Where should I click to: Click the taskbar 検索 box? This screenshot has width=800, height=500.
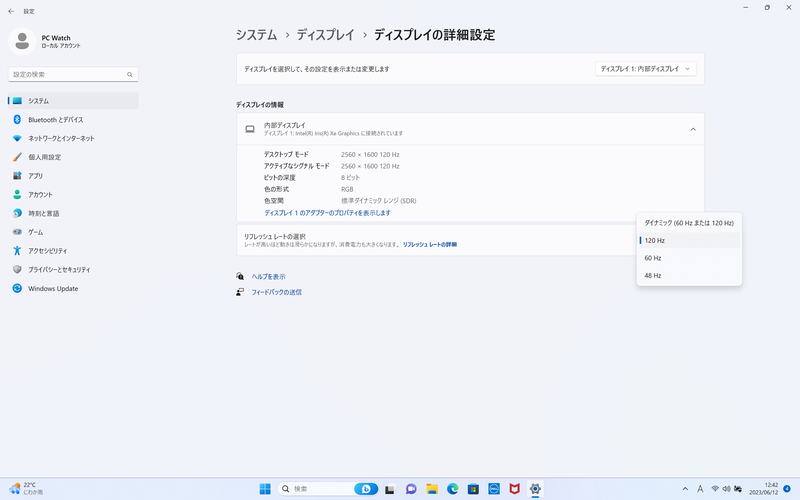[x=328, y=489]
